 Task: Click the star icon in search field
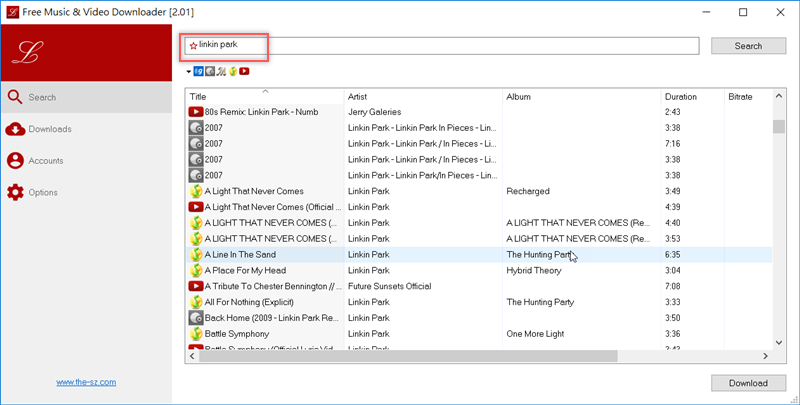pos(193,46)
